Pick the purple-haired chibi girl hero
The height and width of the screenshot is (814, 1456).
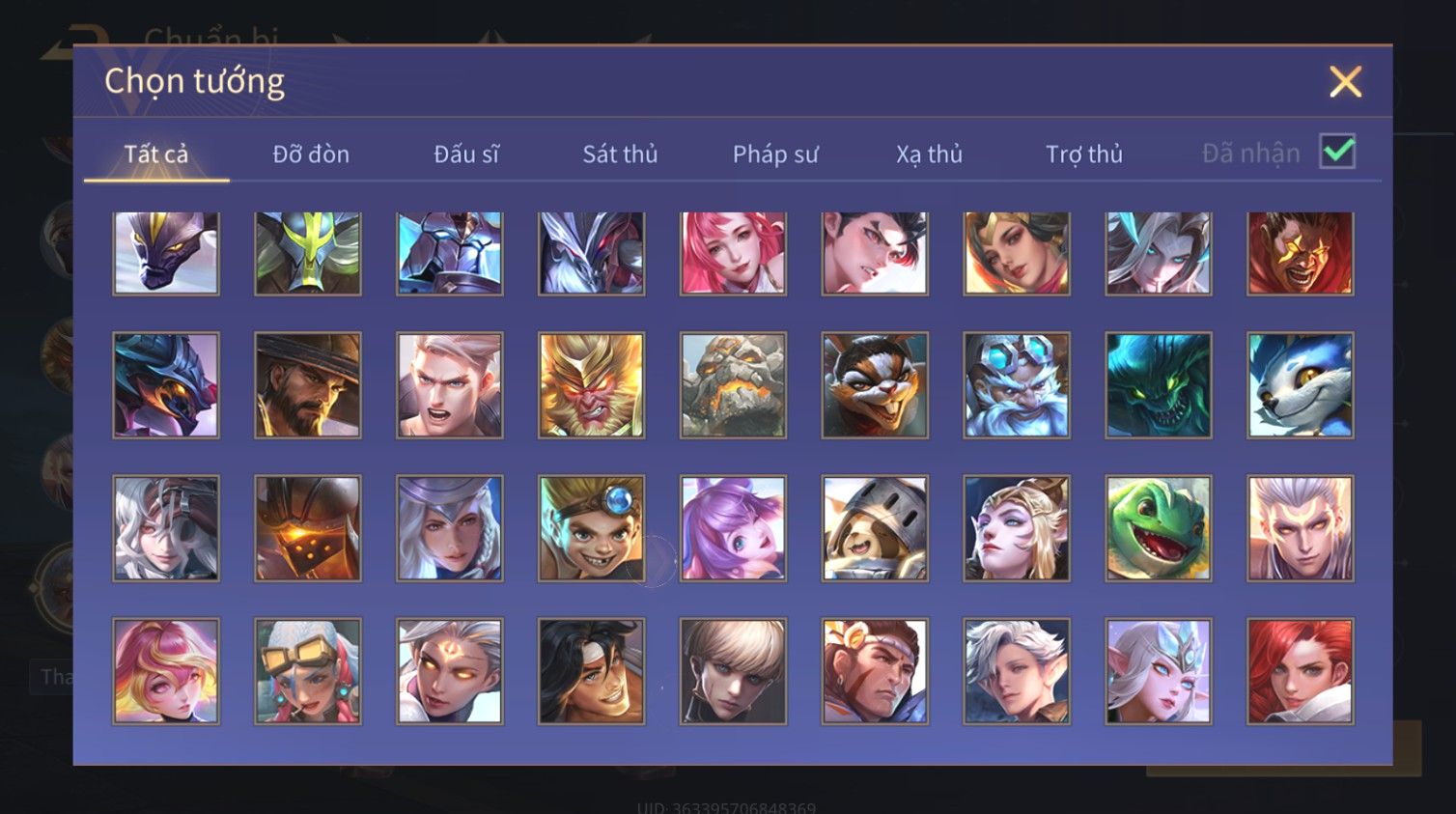tap(733, 528)
